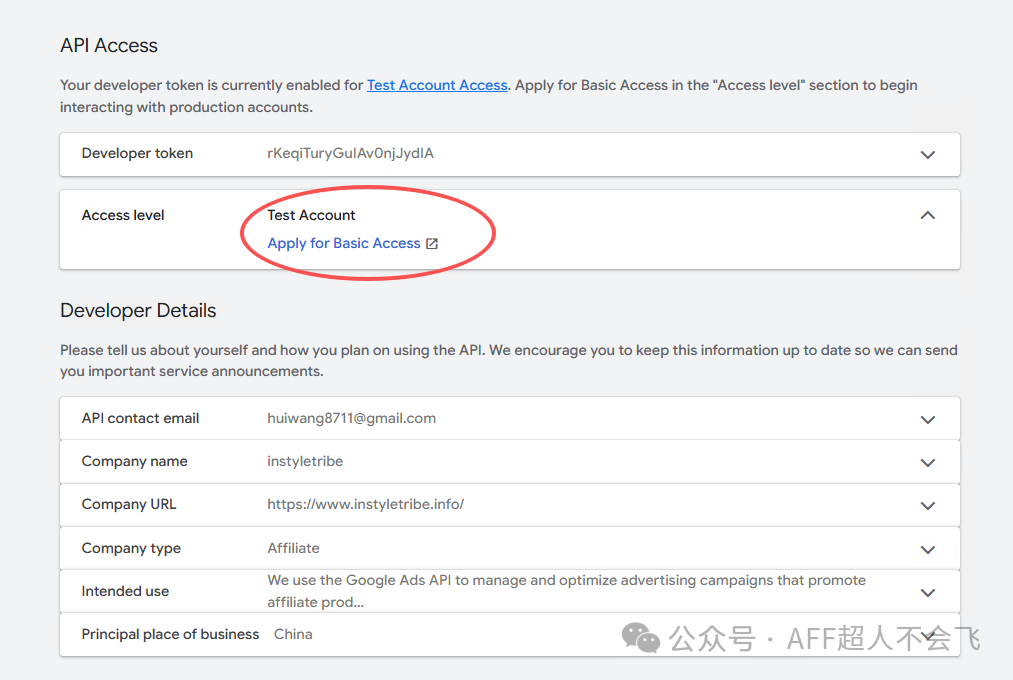Click the chevron in the API contact email row

[928, 420]
